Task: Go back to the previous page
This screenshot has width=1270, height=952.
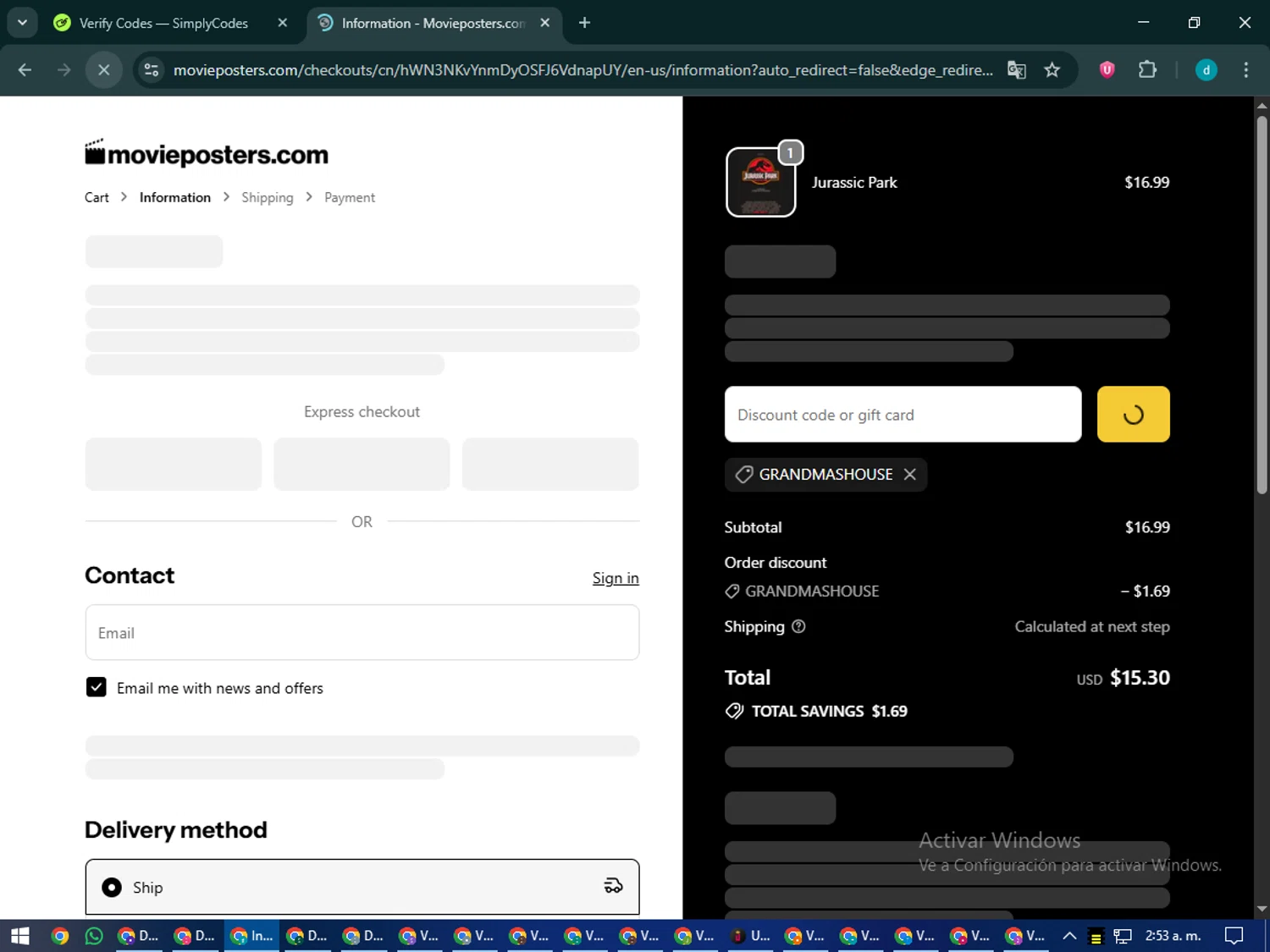Action: coord(25,70)
